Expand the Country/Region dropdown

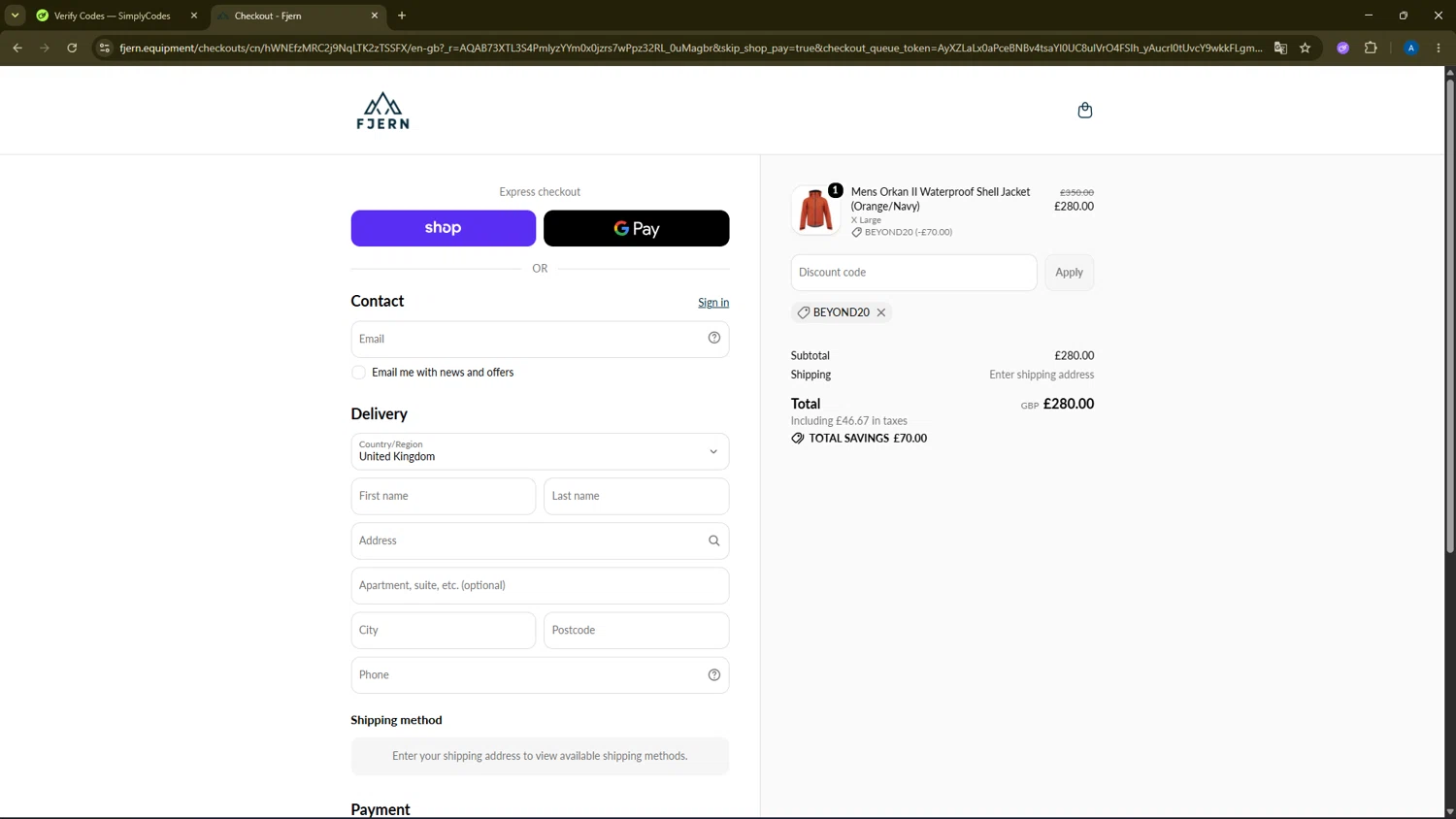tap(540, 451)
